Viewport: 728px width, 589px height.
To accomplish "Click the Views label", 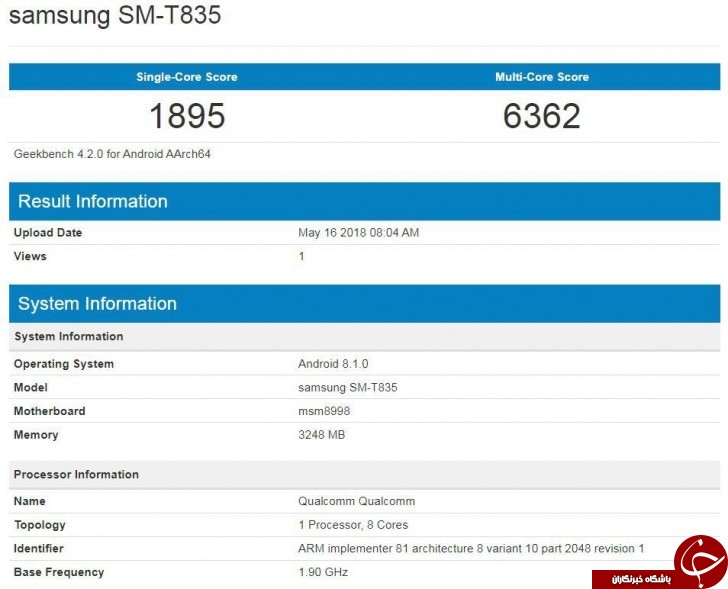I will (x=30, y=256).
